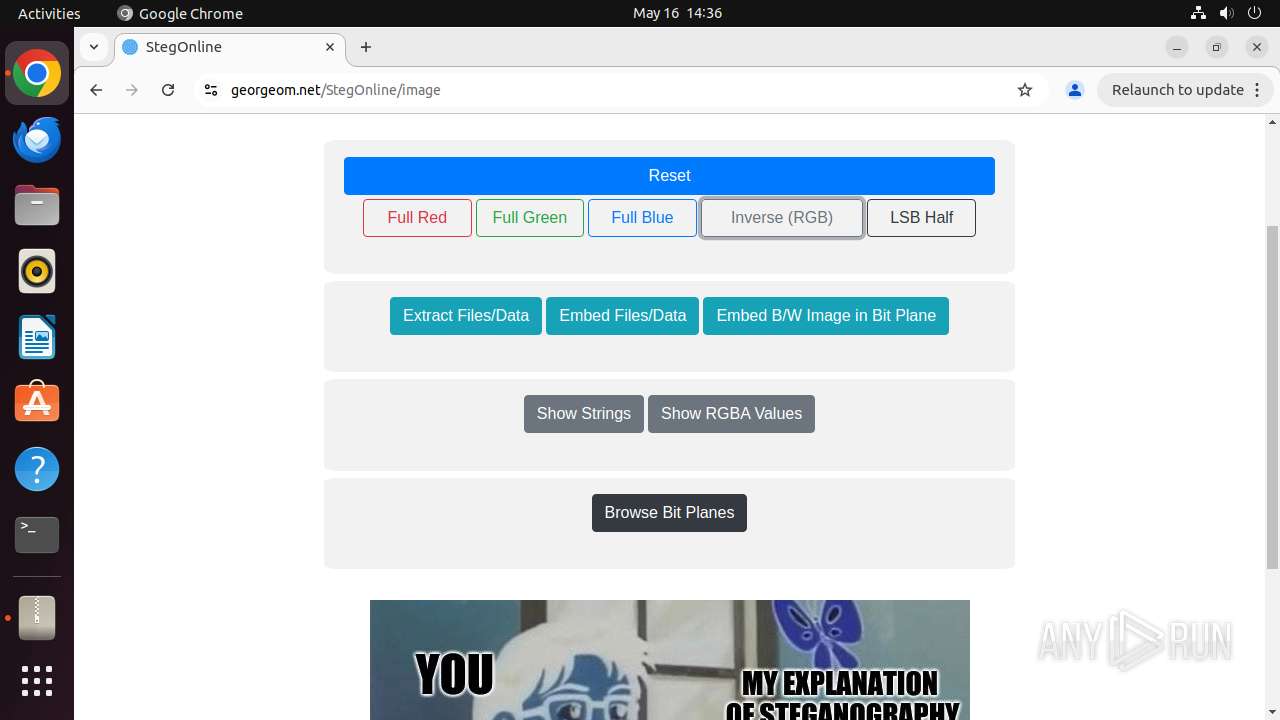Image resolution: width=1280 pixels, height=720 pixels.
Task: Click Show RGBA Values button
Action: pos(731,414)
